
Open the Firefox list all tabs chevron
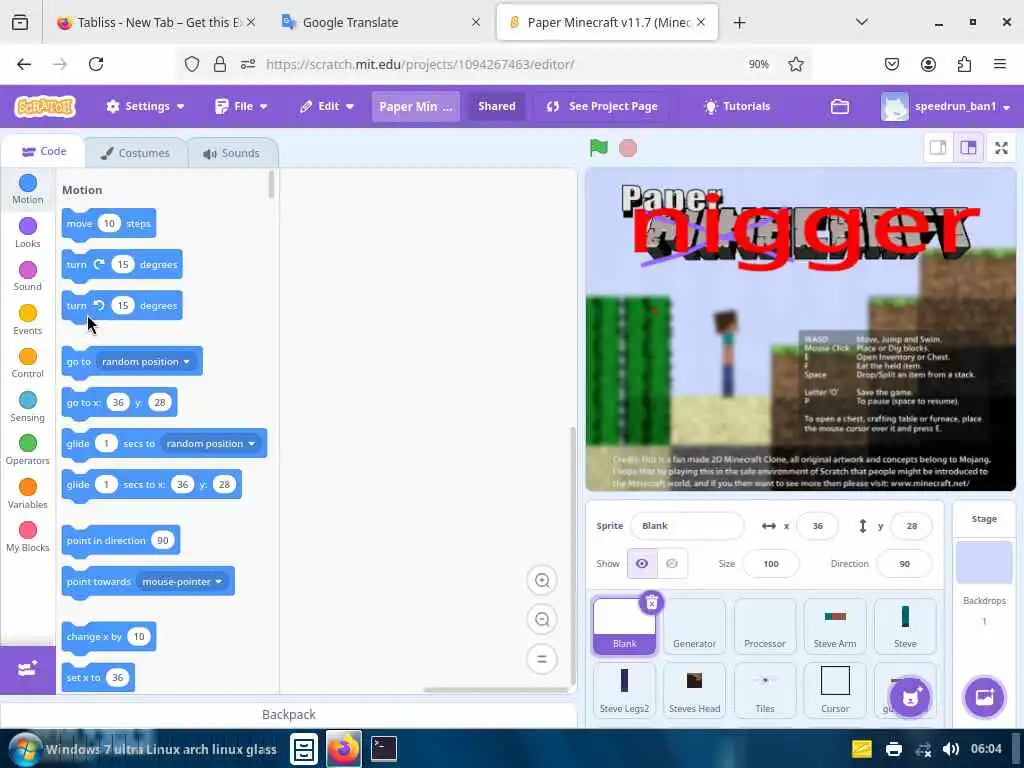click(x=861, y=22)
